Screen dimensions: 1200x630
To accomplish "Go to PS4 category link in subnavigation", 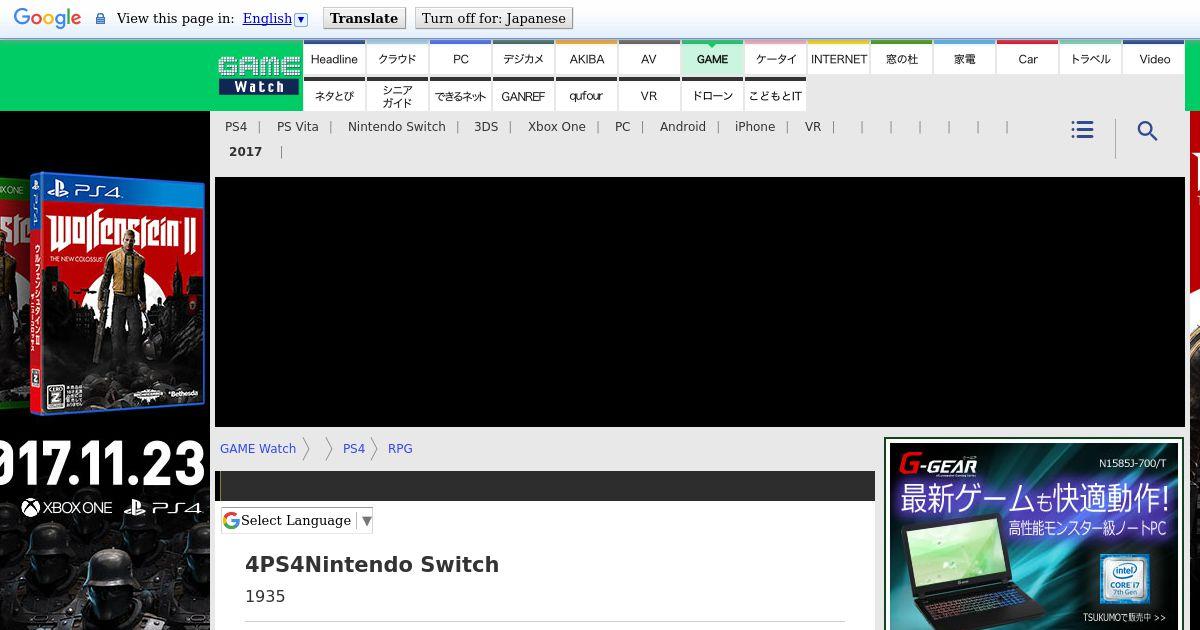I will tap(236, 127).
